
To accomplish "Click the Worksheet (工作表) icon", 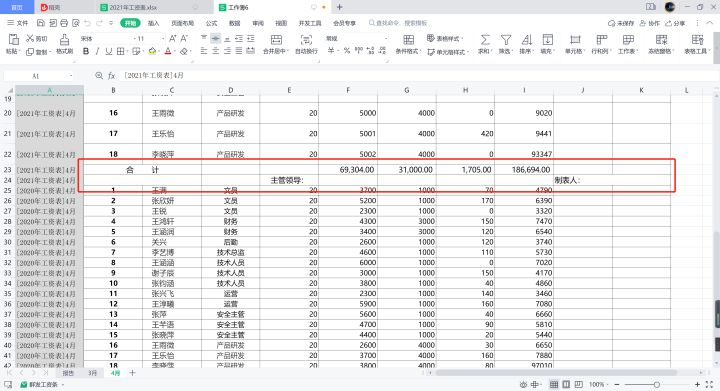I will coord(628,39).
